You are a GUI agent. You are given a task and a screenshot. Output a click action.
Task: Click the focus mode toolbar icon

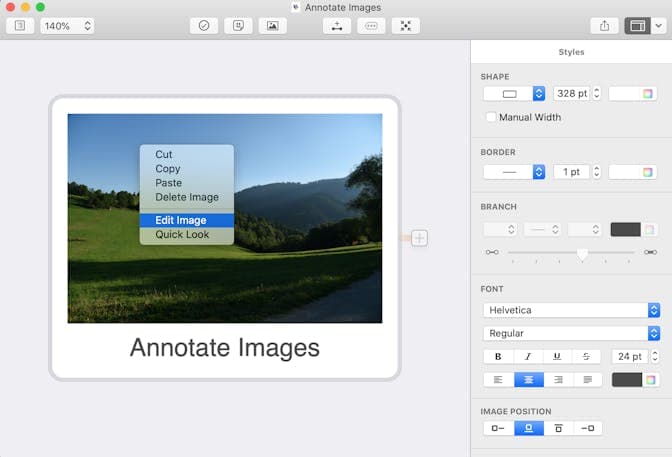pyautogui.click(x=405, y=26)
